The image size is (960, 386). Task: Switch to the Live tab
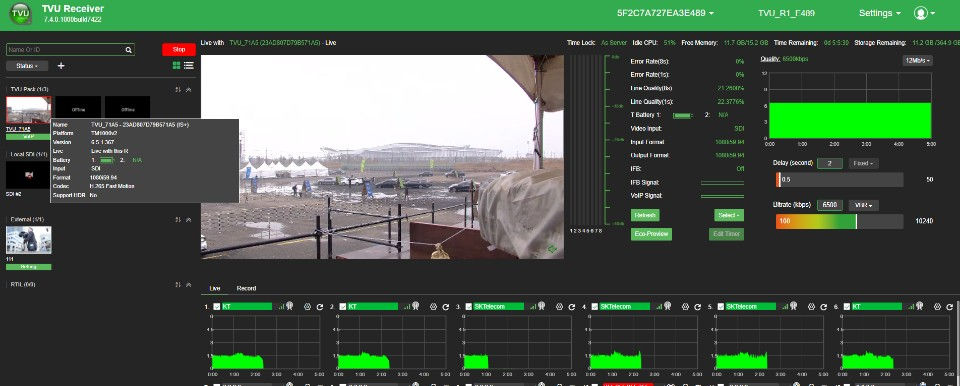[x=215, y=288]
